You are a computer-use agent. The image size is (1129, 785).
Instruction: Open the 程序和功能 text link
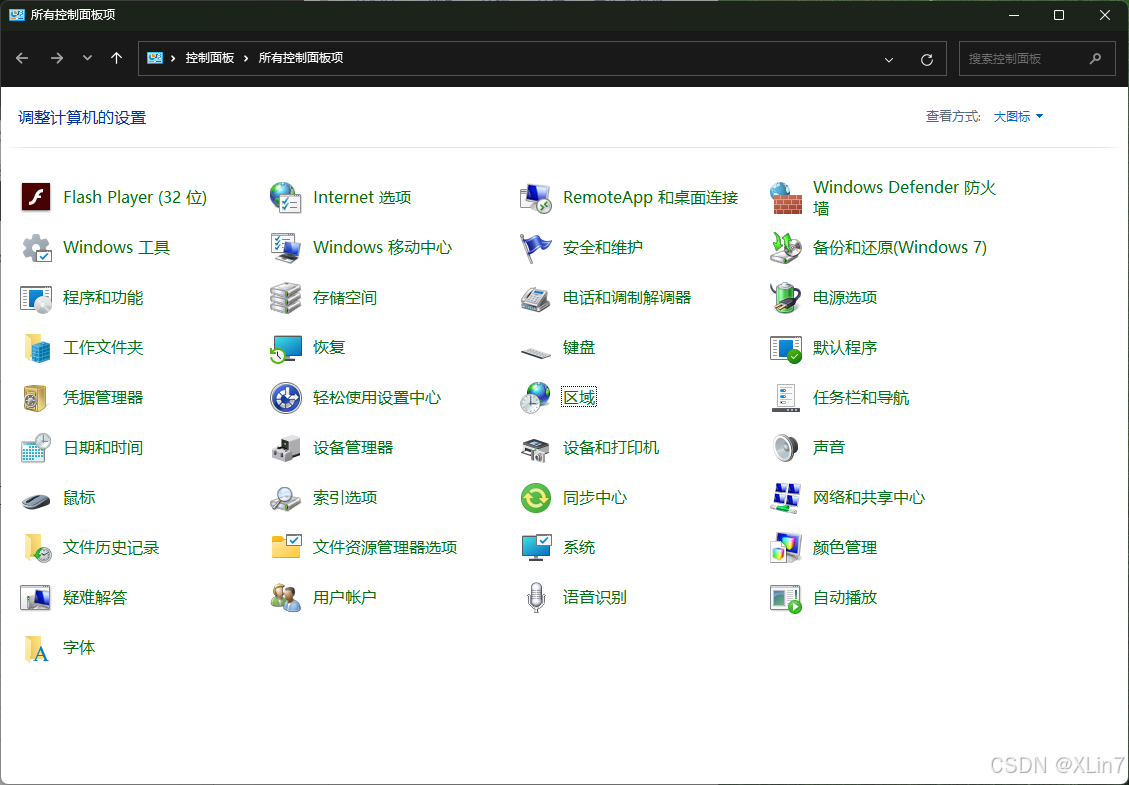[x=103, y=297]
